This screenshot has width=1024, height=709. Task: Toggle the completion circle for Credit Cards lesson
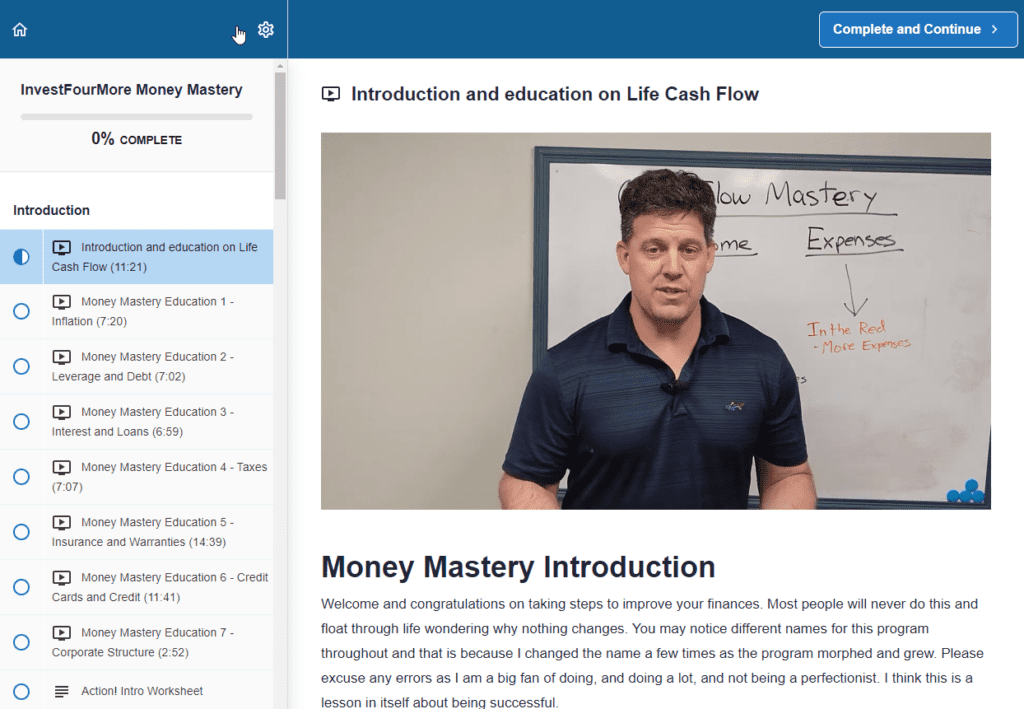21,587
